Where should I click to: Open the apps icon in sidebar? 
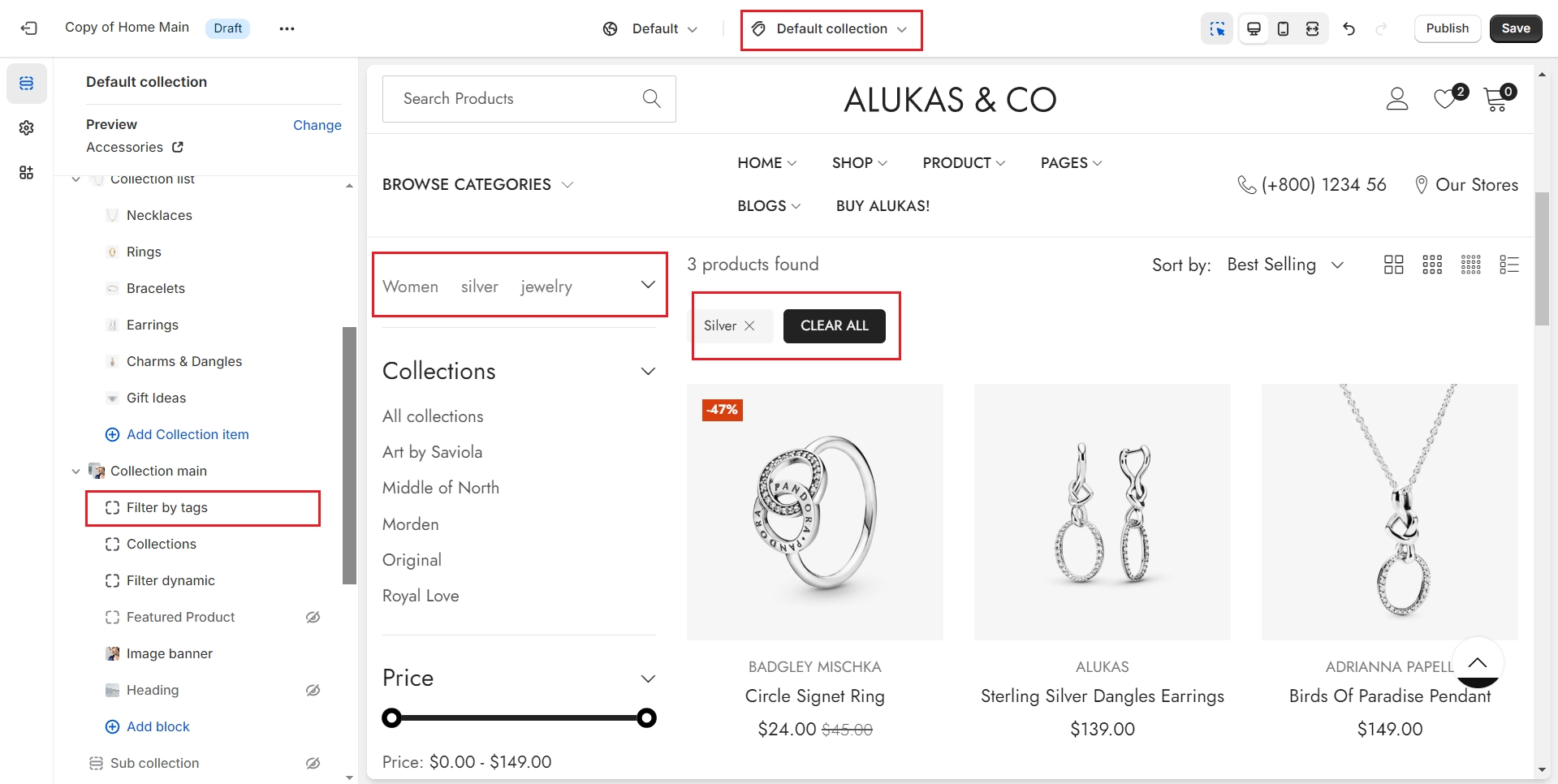pyautogui.click(x=27, y=172)
